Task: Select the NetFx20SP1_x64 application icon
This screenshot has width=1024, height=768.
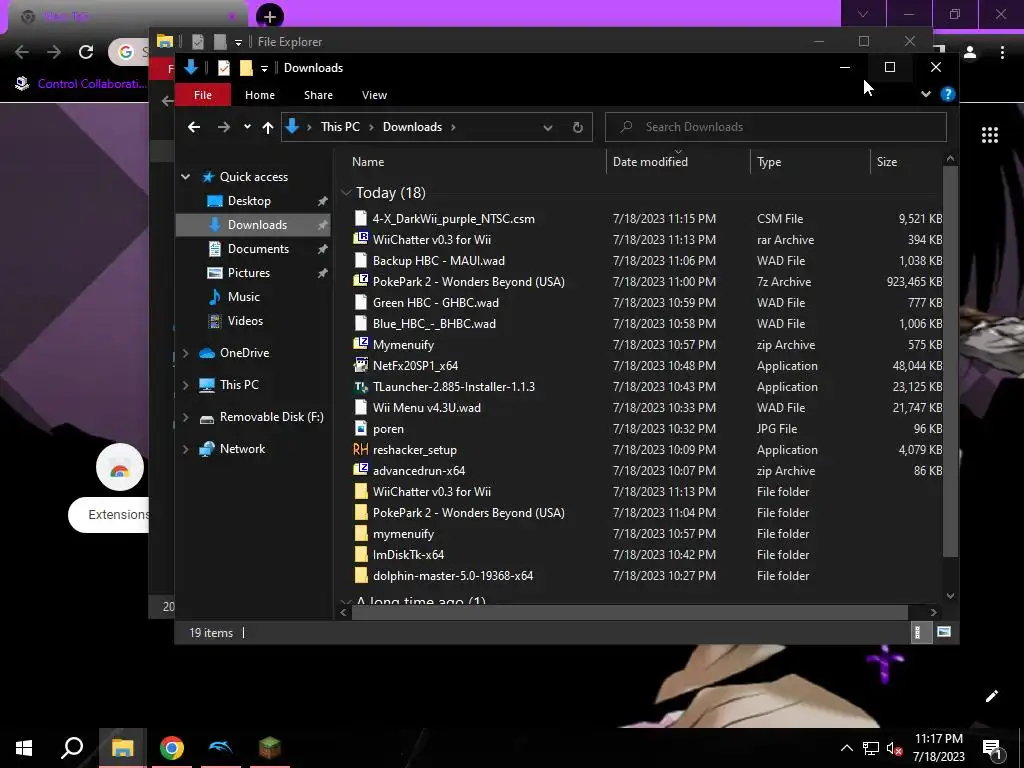Action: (360, 365)
